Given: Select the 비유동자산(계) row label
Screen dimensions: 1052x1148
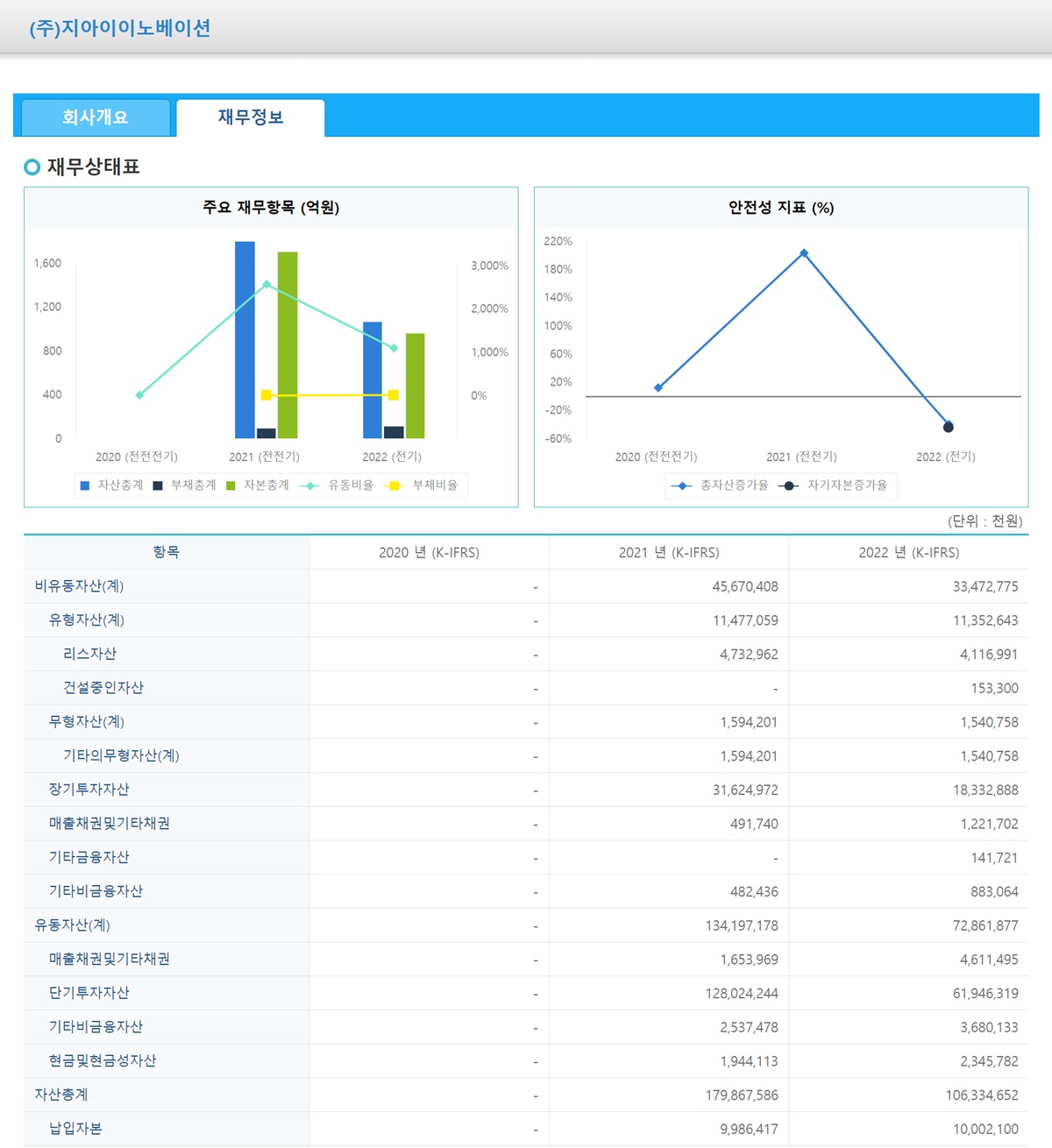Looking at the screenshot, I should click(x=79, y=586).
